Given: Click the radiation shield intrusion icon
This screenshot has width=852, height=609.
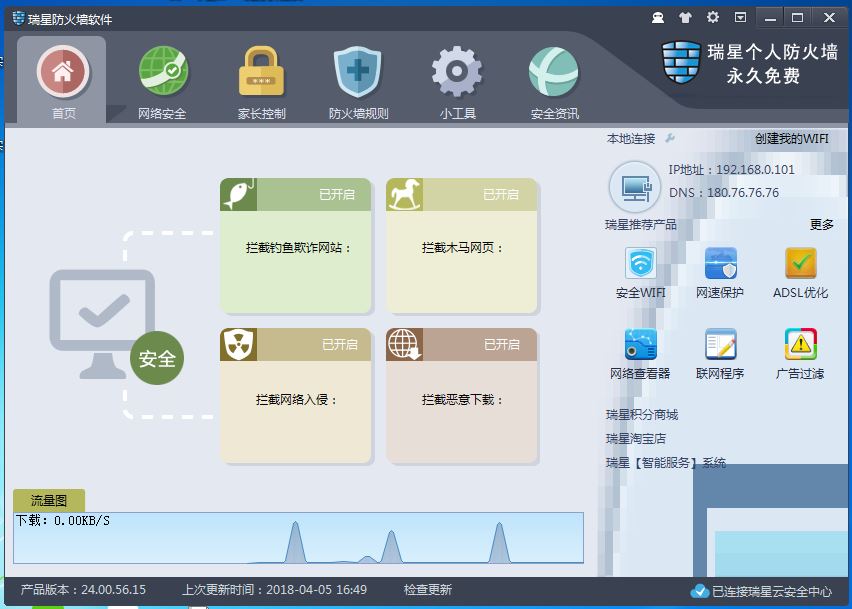Looking at the screenshot, I should click(239, 344).
